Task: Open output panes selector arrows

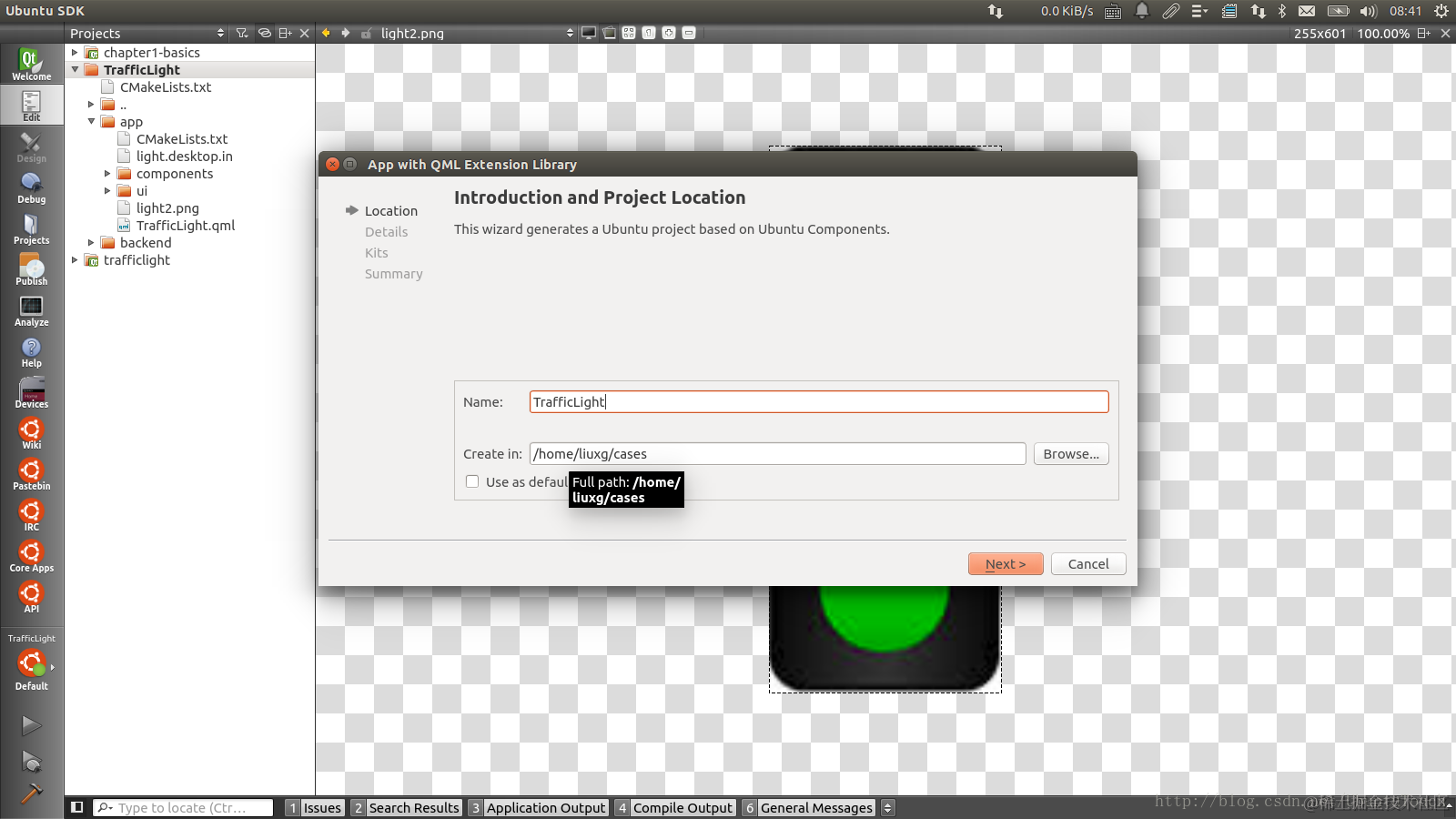Action: point(887,807)
